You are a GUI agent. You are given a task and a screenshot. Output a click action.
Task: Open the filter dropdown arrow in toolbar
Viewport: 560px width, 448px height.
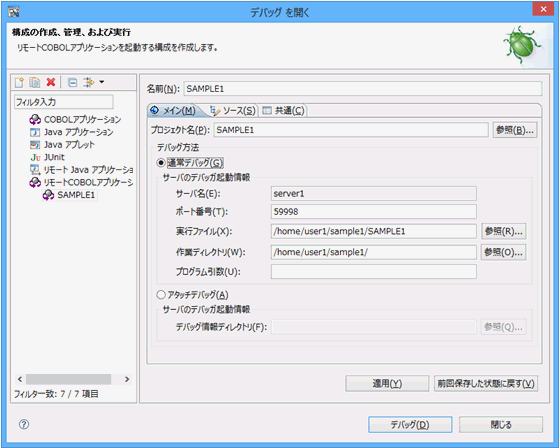click(102, 82)
